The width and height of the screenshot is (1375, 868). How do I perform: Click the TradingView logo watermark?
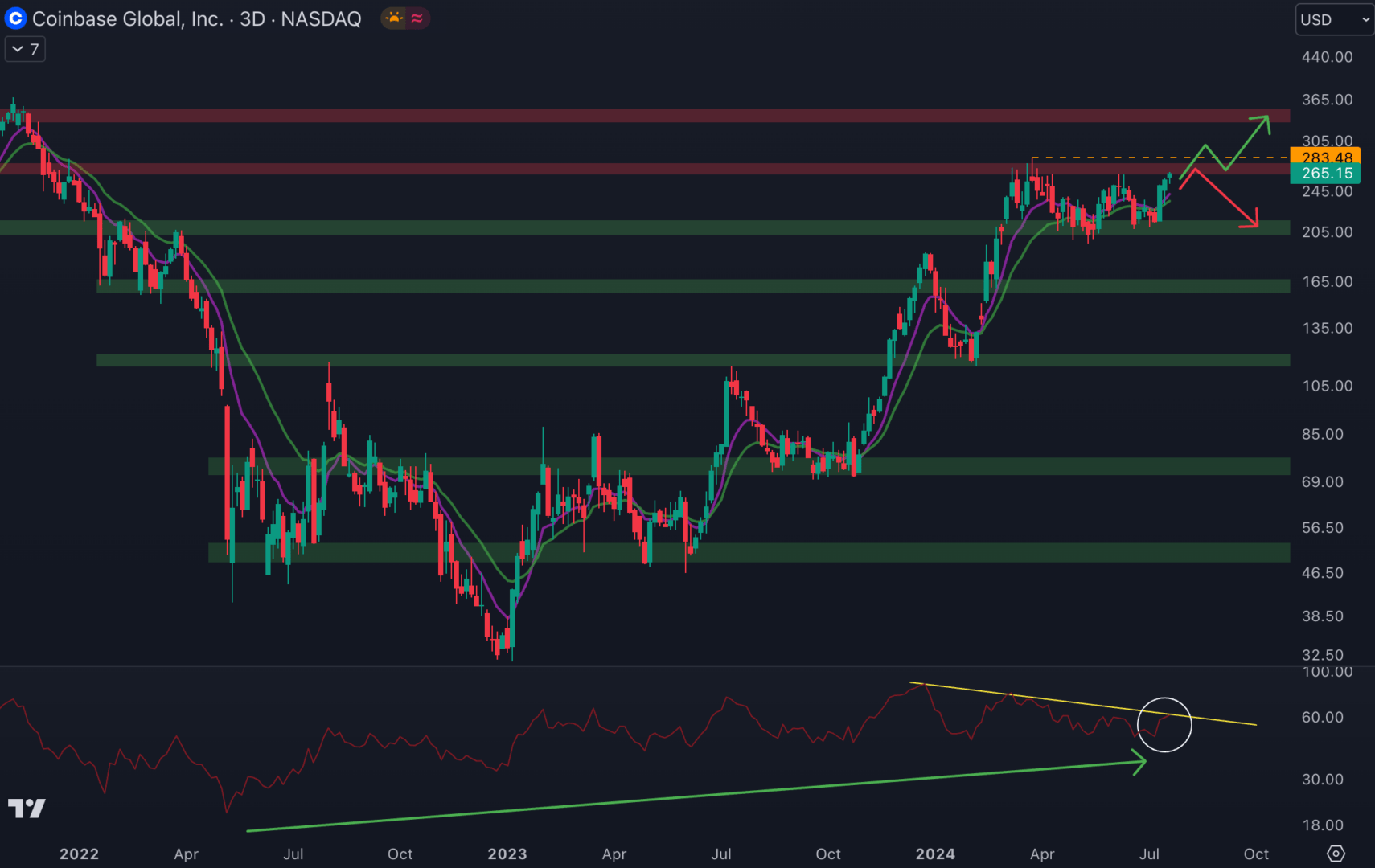(x=27, y=808)
